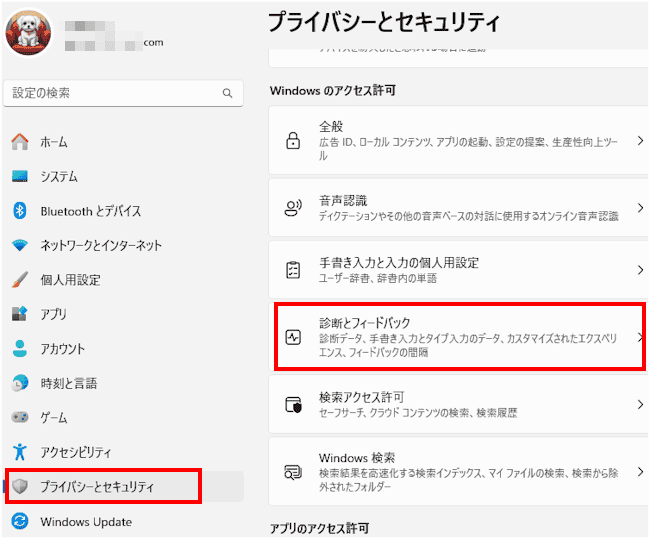The height and width of the screenshot is (539, 650).
Task: Click the システム monitor icon
Action: (x=19, y=176)
